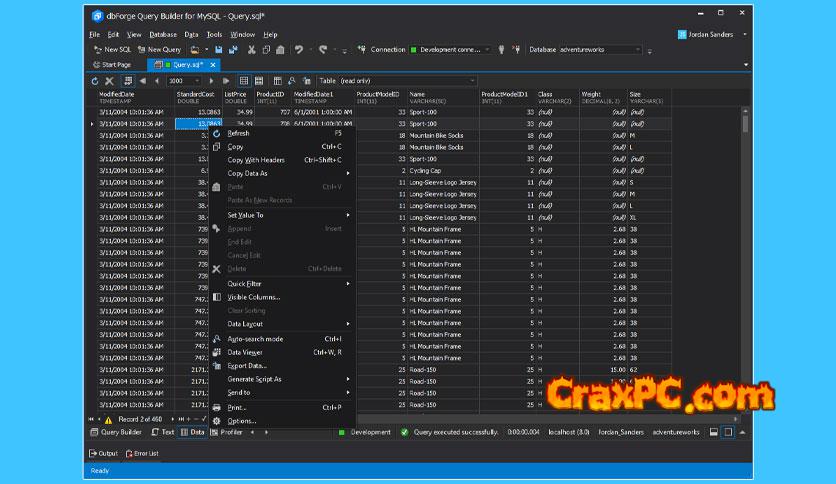836x484 pixels.
Task: Choose Copy With Headers from context menu
Action: click(256, 160)
